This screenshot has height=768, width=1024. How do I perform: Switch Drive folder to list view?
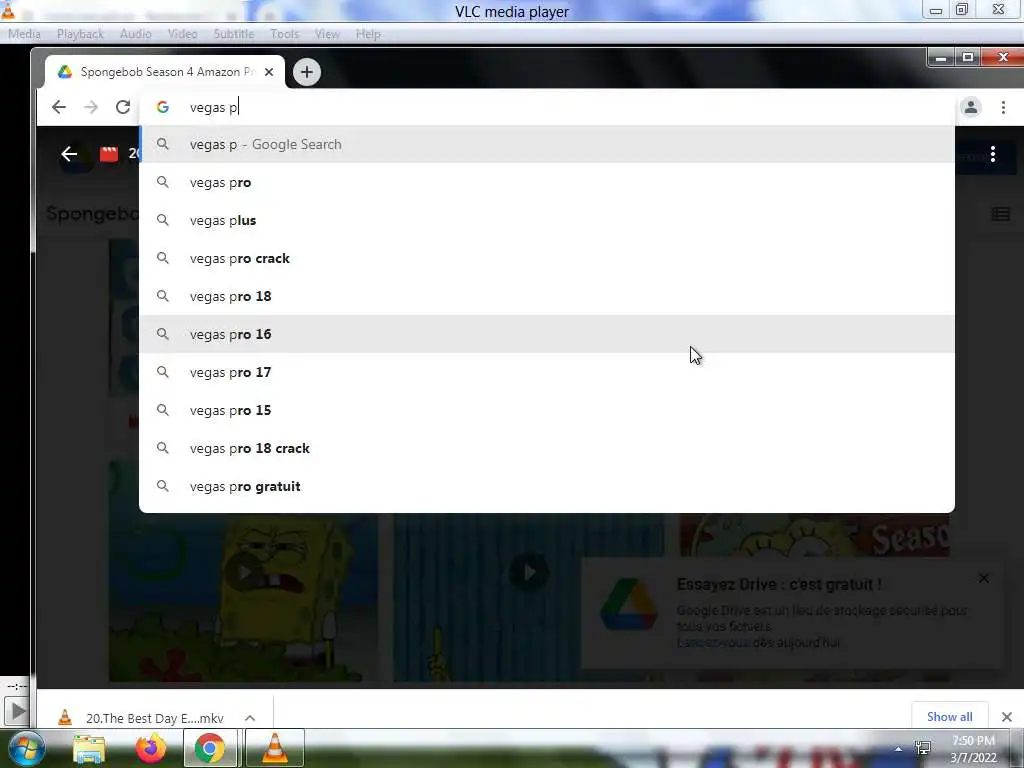[x=1000, y=214]
